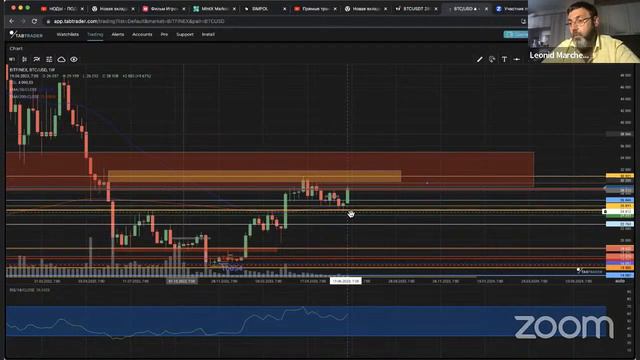
Task: Select the text T annotation tool
Action: 504,60
